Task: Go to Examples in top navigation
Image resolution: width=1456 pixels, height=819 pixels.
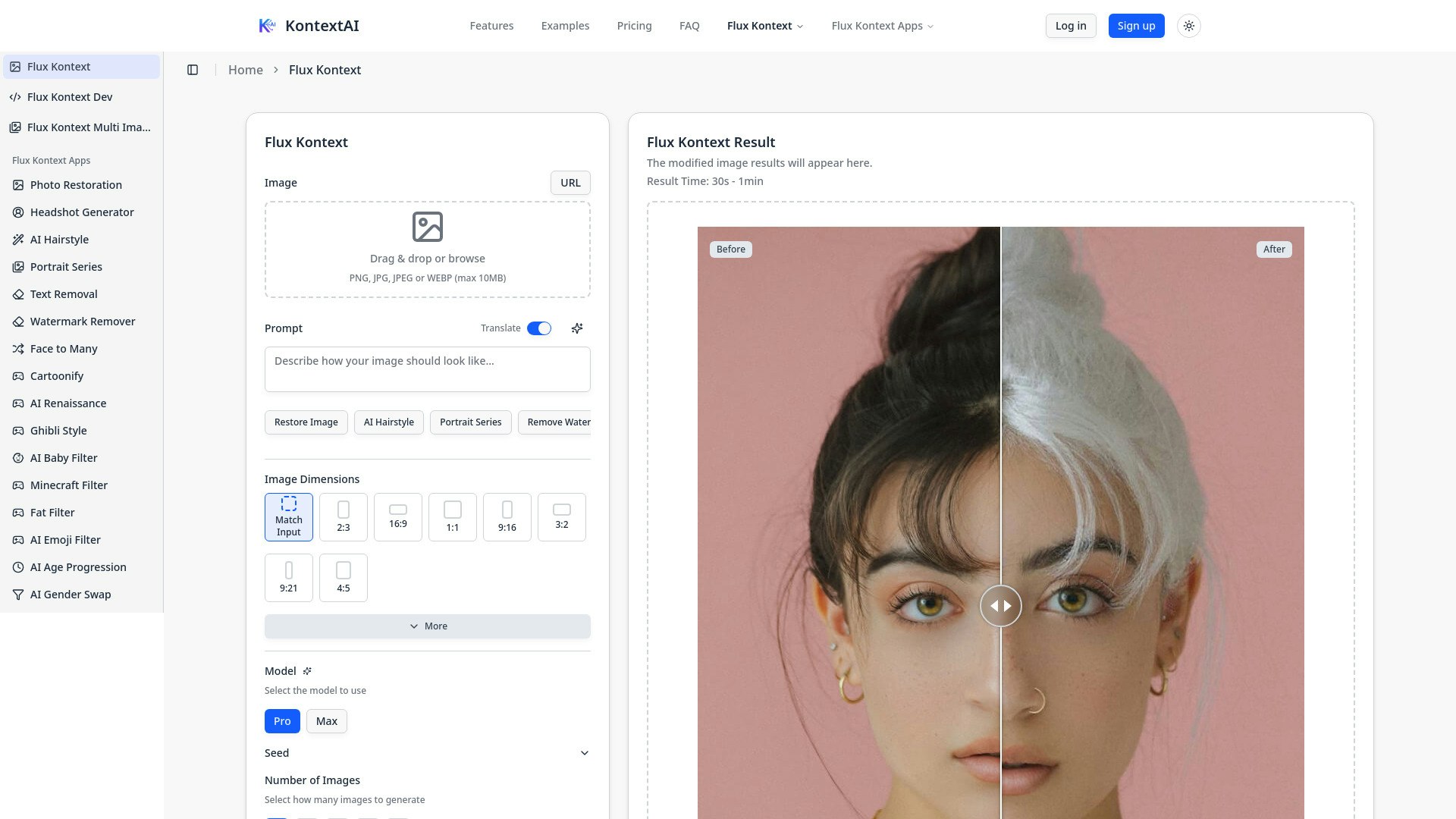Action: (x=565, y=26)
